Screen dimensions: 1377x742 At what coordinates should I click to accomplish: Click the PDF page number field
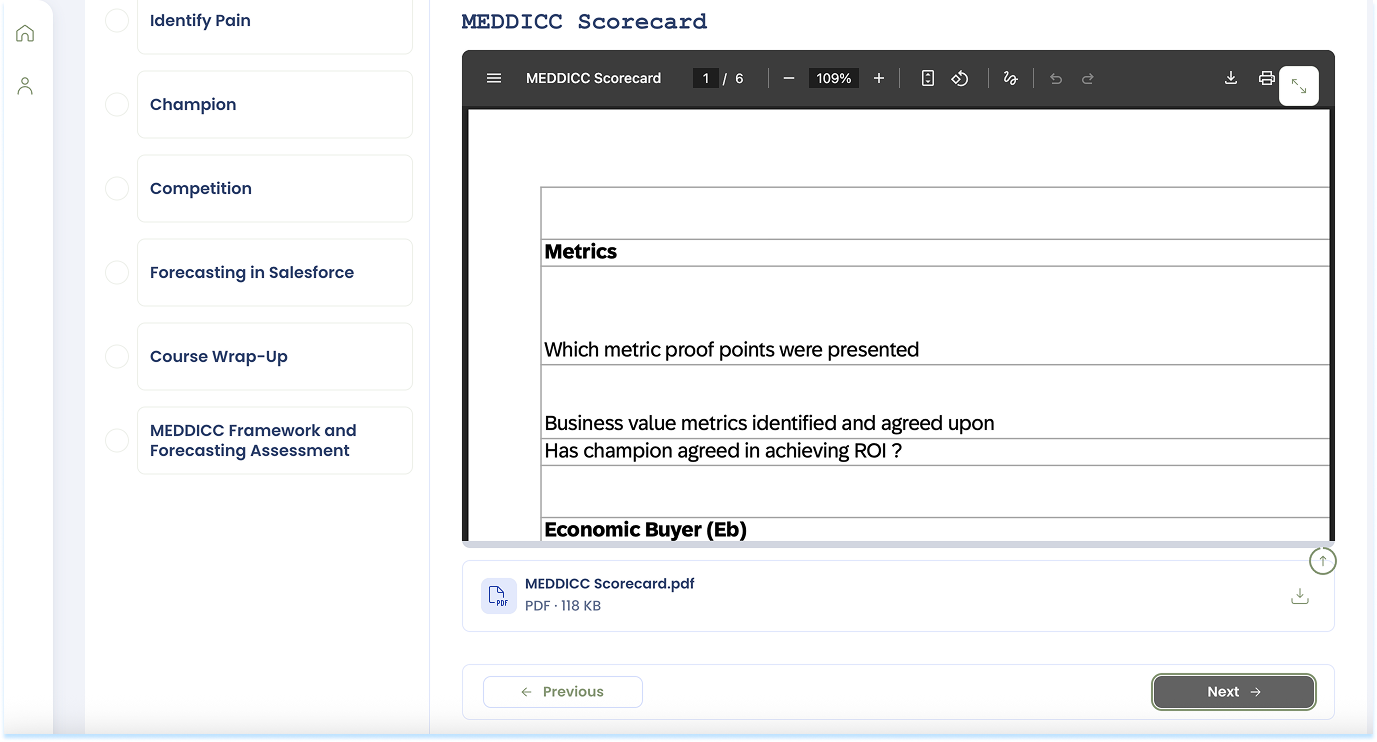(705, 78)
